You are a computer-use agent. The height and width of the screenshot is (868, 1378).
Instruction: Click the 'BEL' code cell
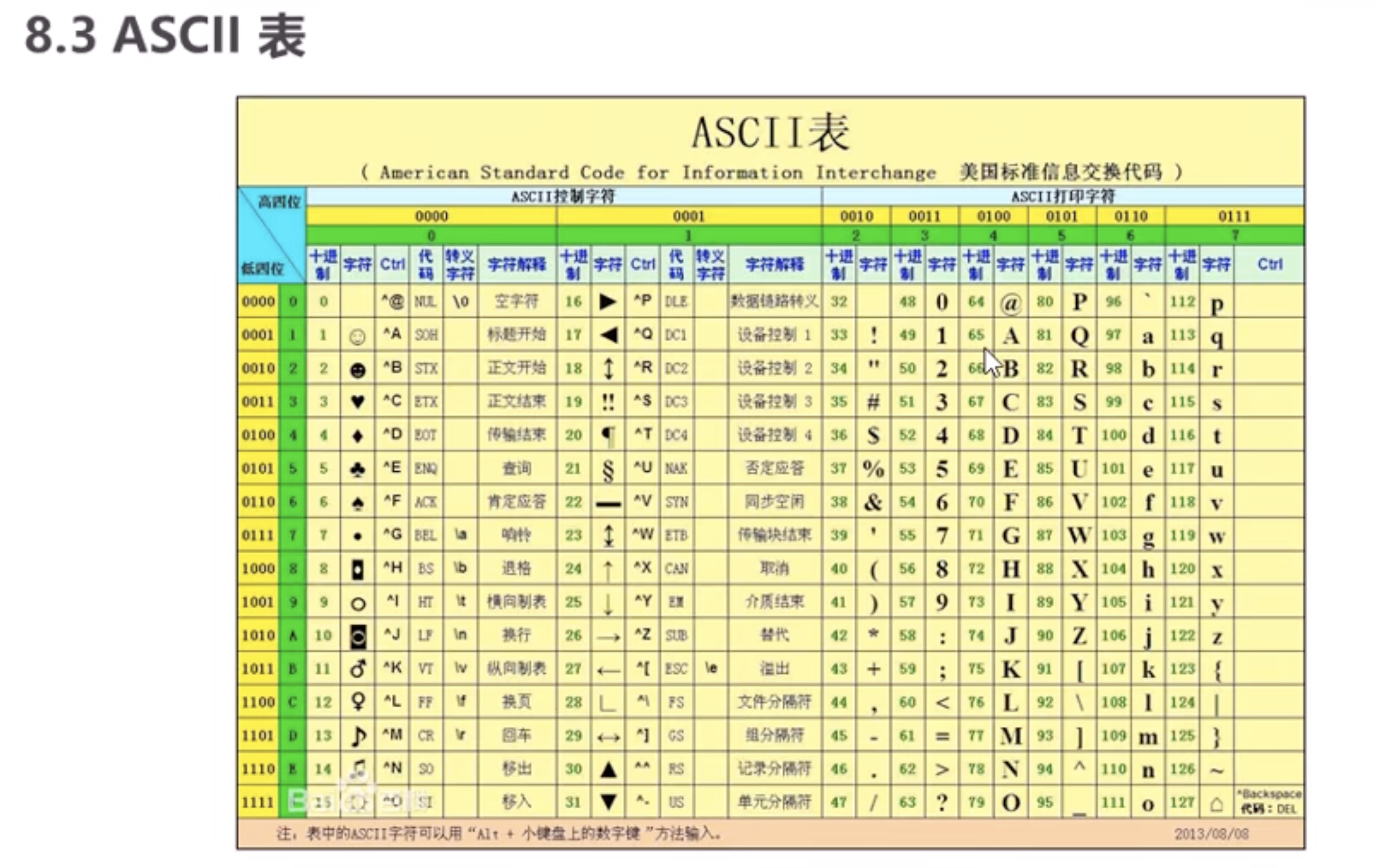tap(425, 535)
